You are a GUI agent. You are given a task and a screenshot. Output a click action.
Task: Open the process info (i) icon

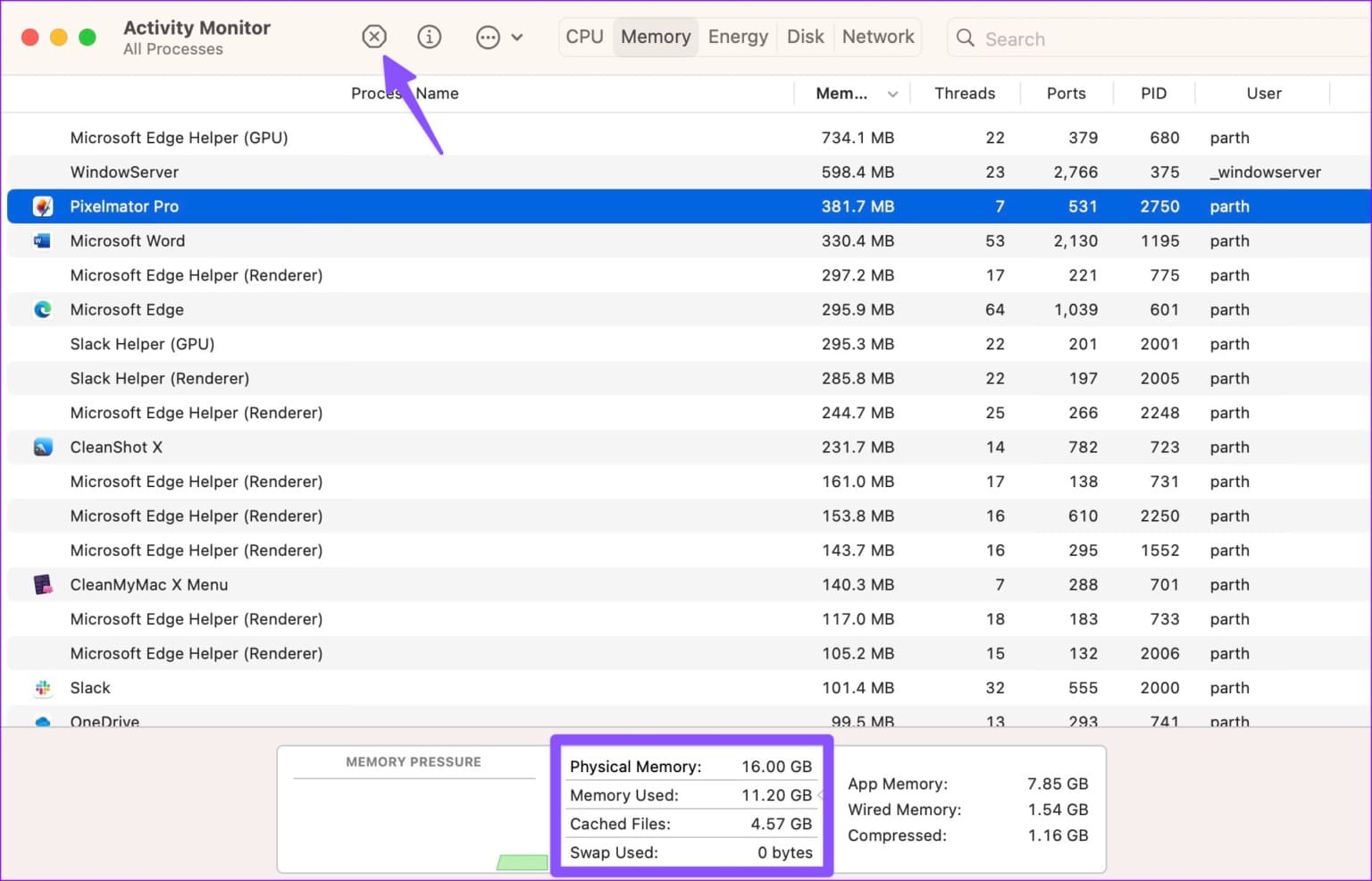click(430, 37)
